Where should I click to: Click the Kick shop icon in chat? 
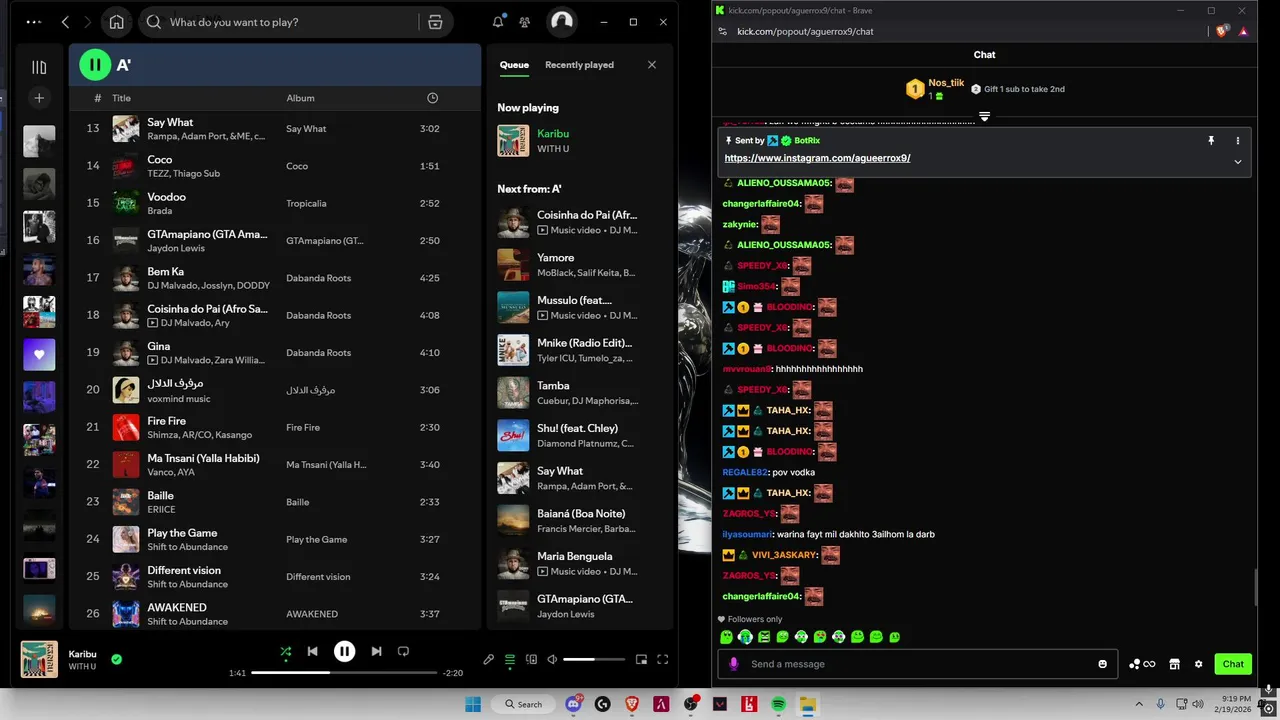(1174, 664)
